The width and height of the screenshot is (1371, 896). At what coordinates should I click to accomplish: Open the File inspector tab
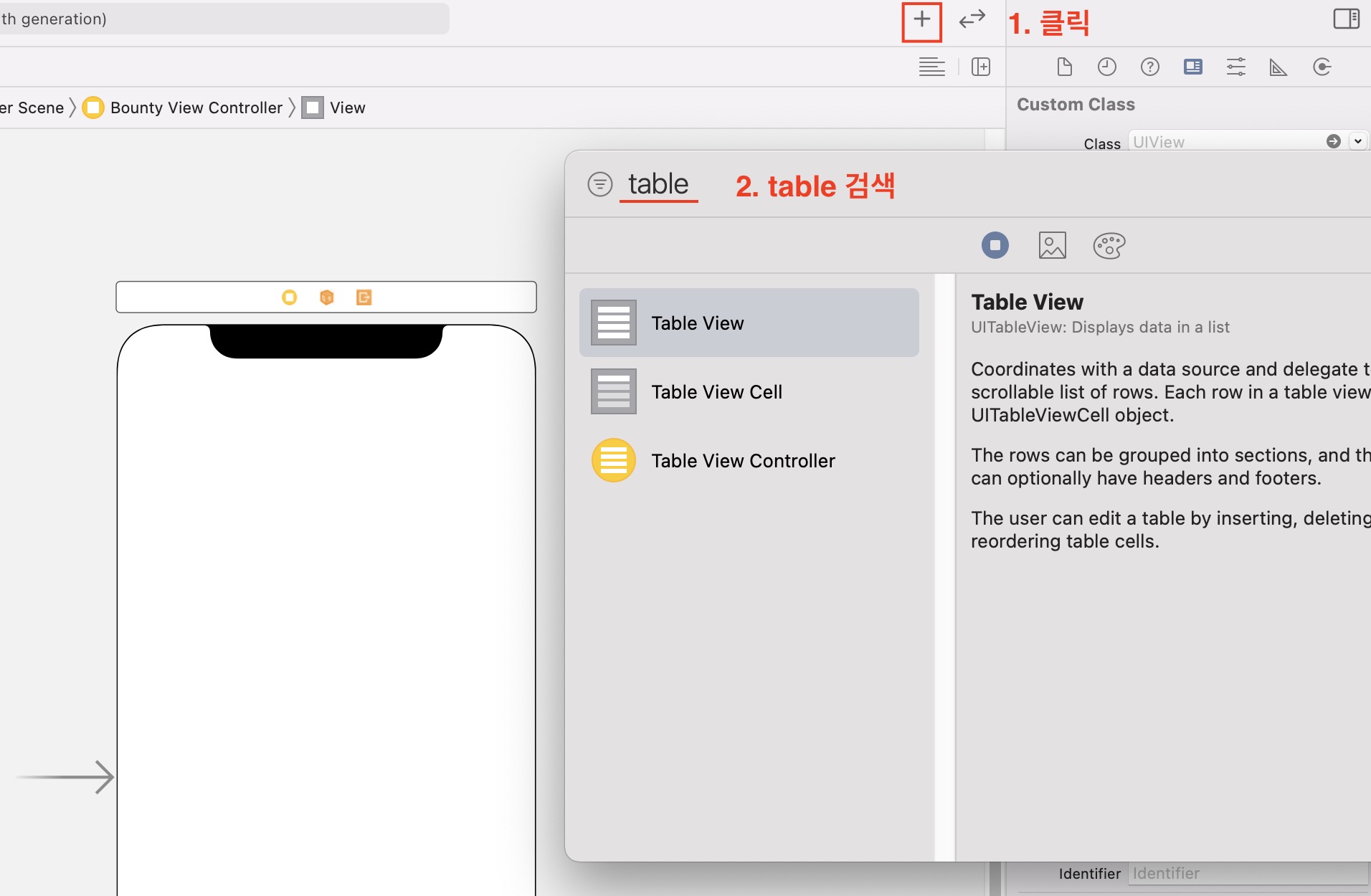pos(1064,67)
